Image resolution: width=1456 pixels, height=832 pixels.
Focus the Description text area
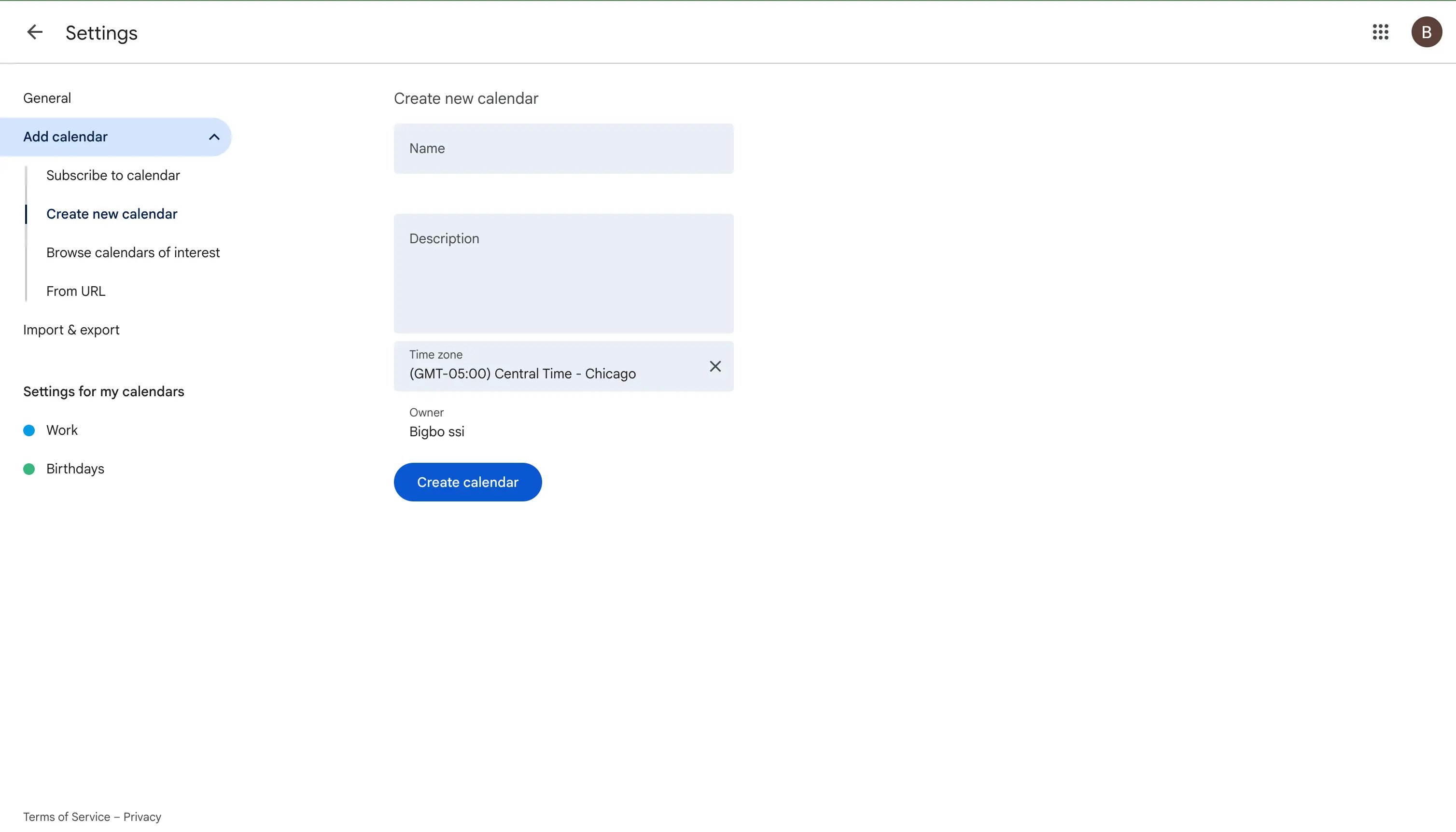coord(563,274)
